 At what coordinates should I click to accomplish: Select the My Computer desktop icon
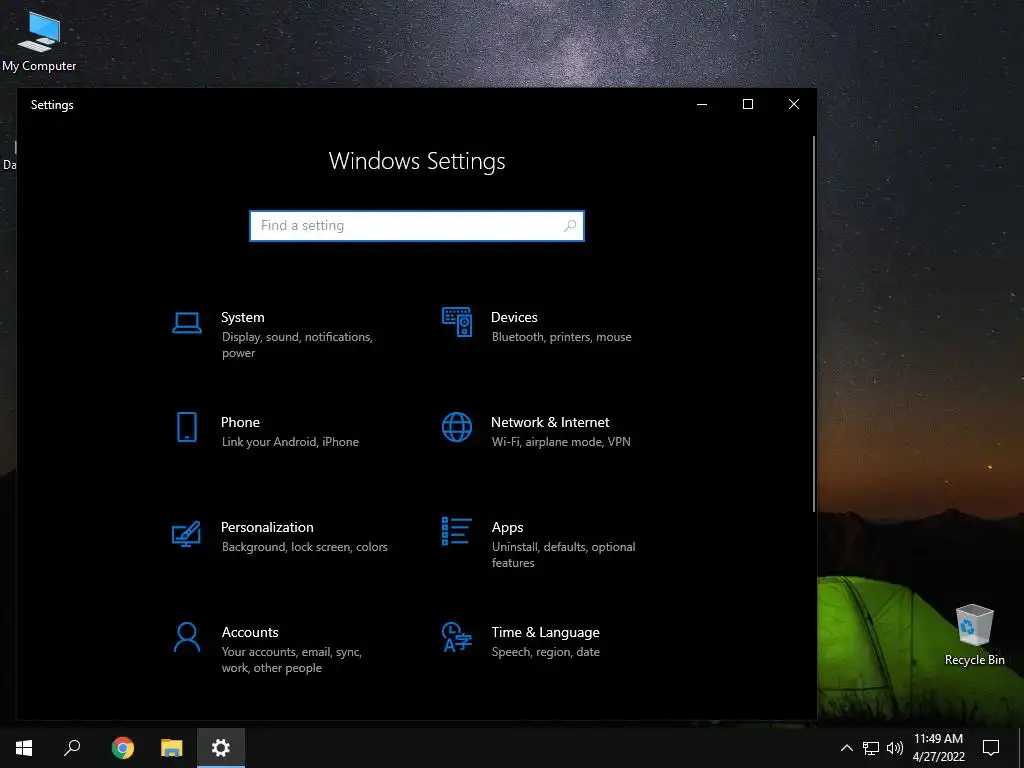tap(39, 40)
